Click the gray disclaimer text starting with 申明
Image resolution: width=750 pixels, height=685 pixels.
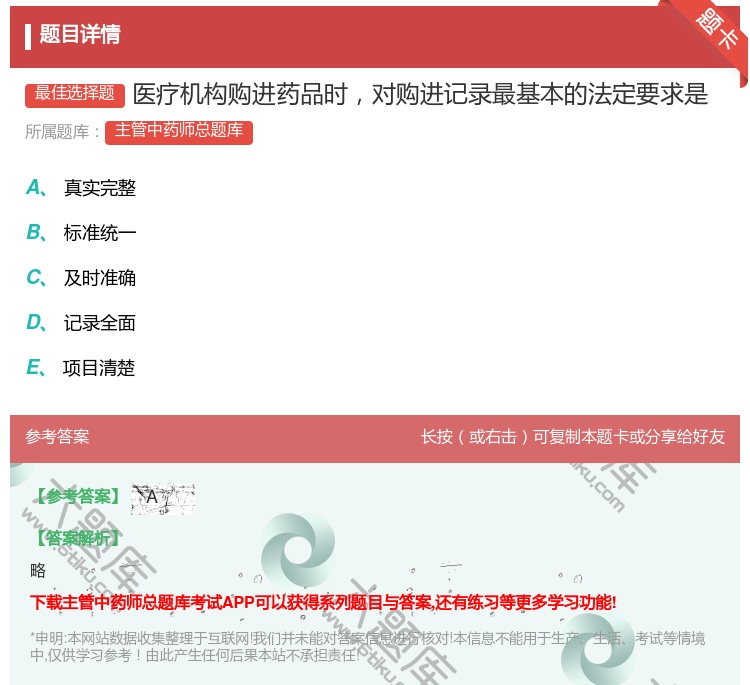click(367, 647)
